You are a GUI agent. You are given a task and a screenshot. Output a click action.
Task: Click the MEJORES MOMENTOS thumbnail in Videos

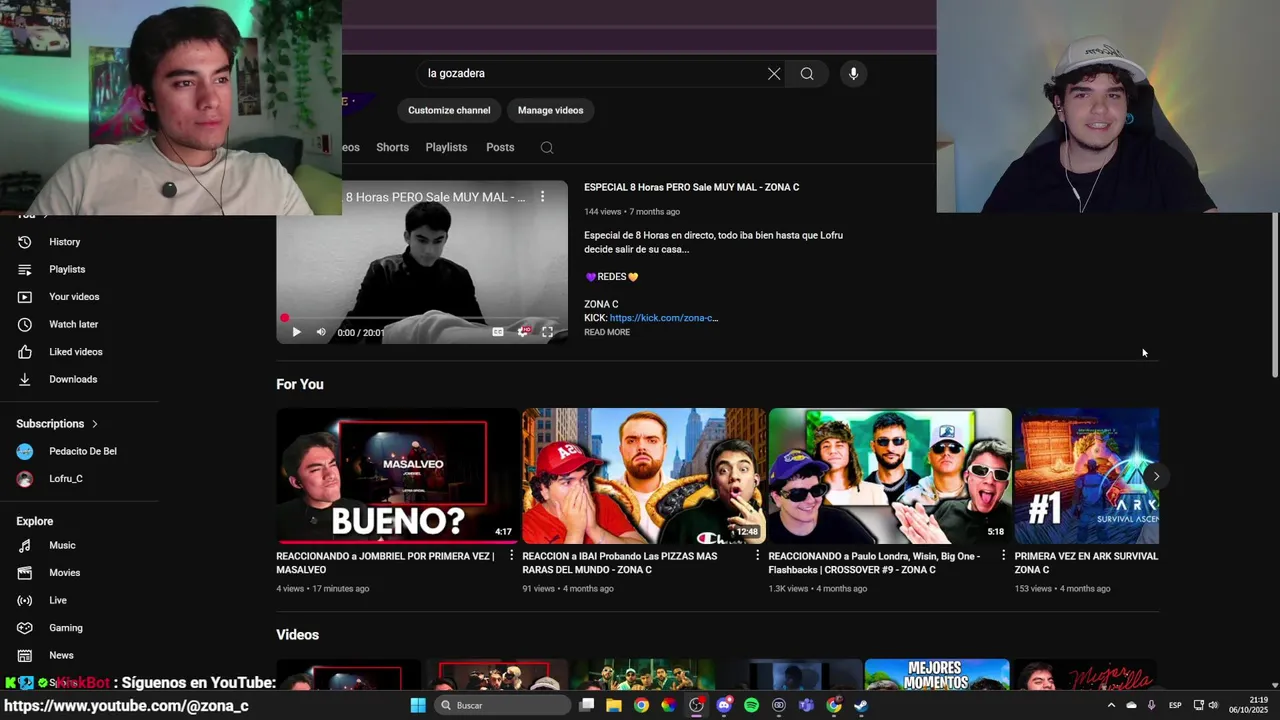(x=937, y=675)
